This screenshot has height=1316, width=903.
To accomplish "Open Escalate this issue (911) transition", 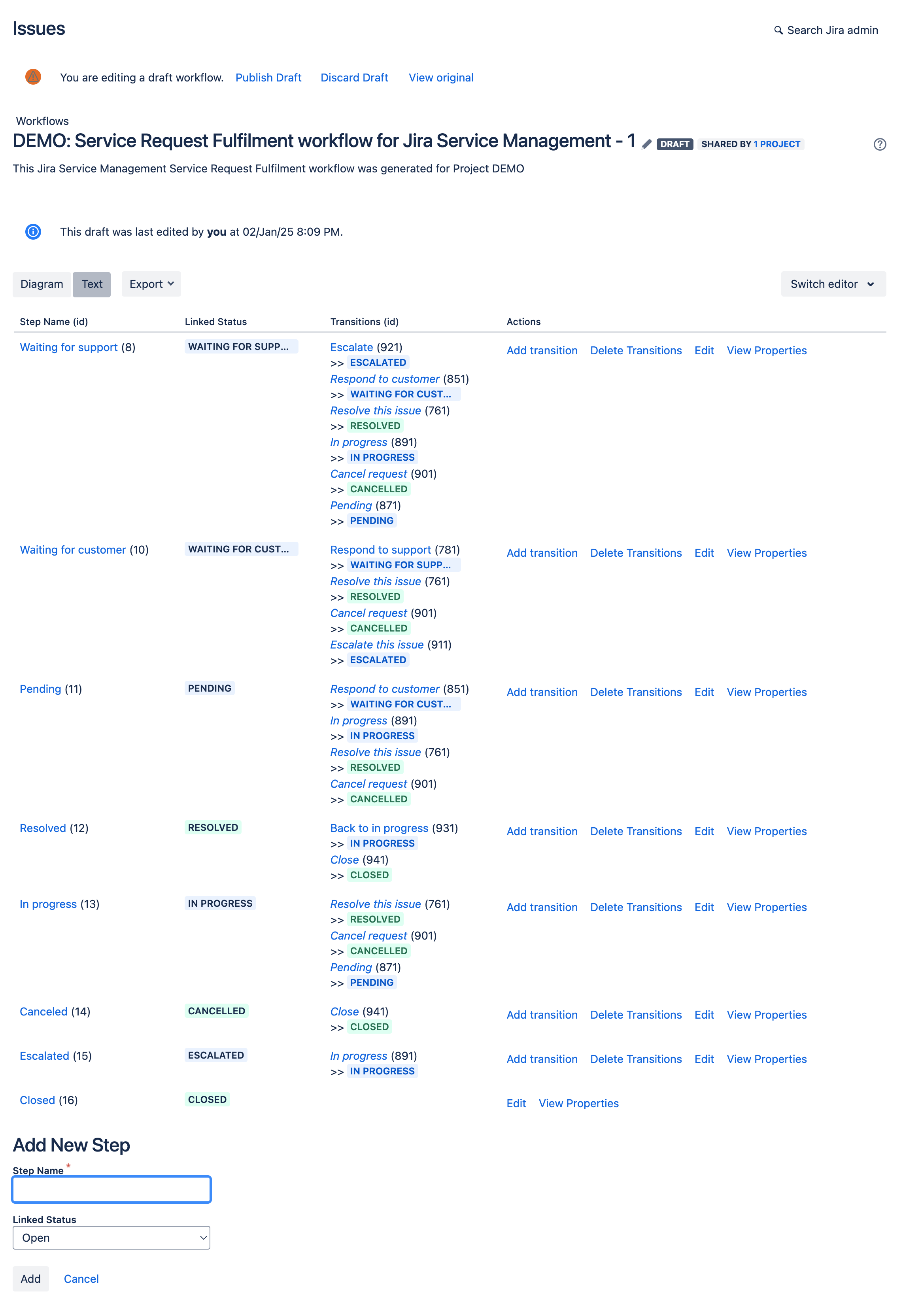I will 377,645.
